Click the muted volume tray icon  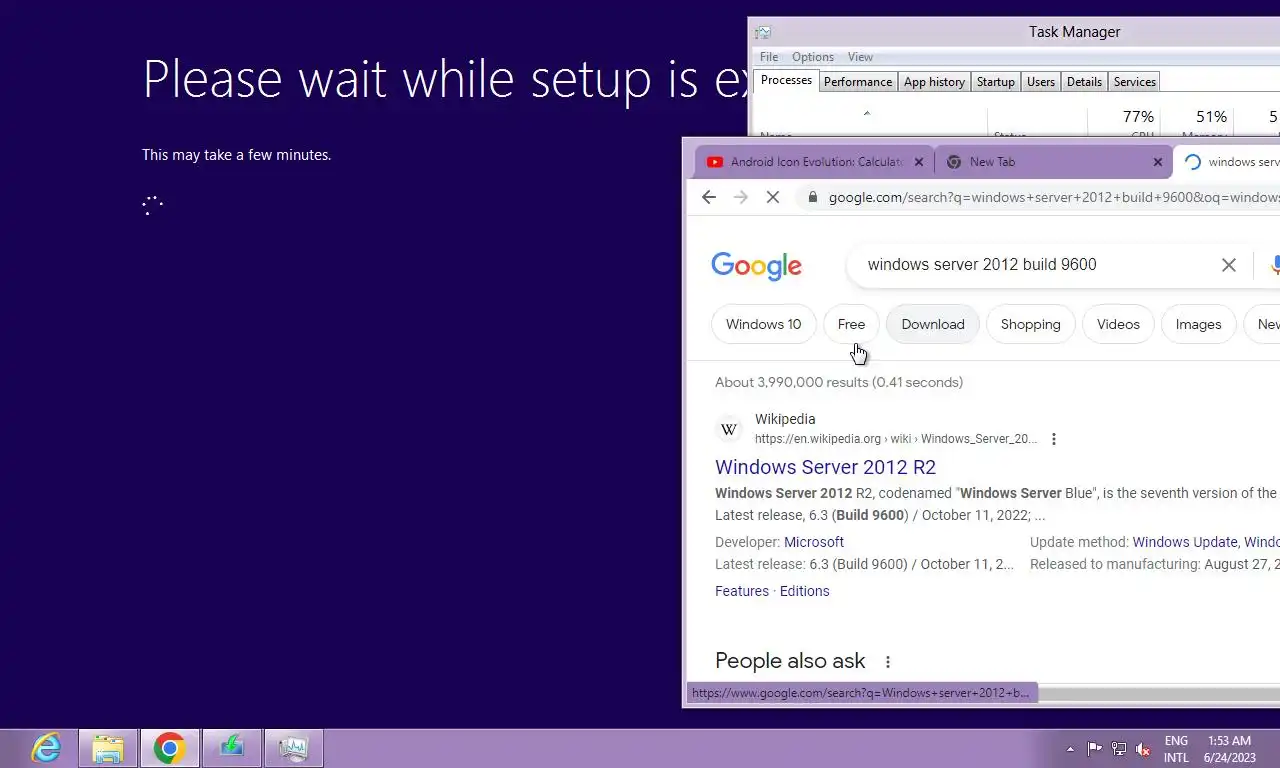[x=1143, y=749]
